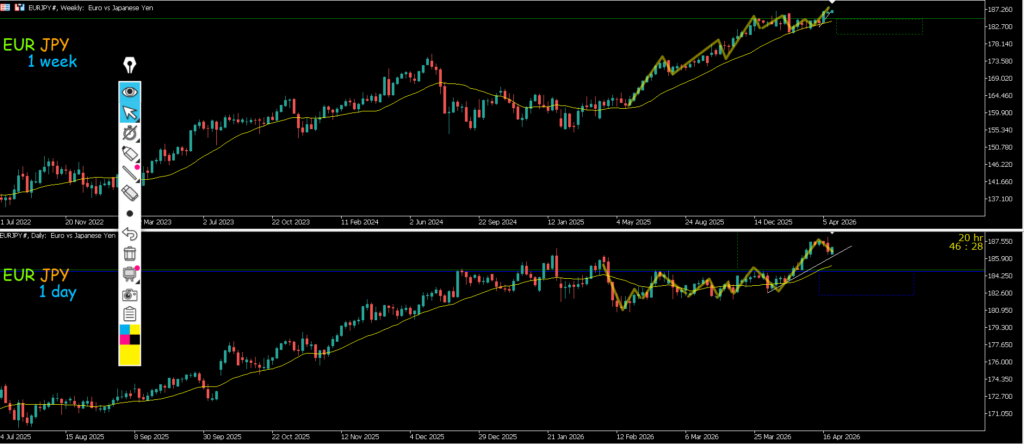Click the '1 week' label on upper chart
The image size is (1024, 444).
pos(52,62)
